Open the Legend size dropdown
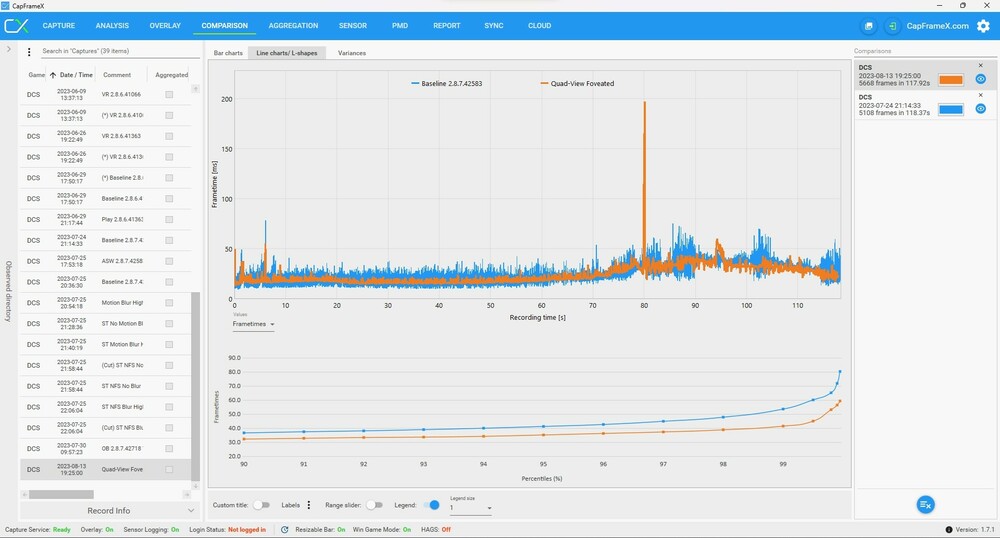 tap(471, 508)
